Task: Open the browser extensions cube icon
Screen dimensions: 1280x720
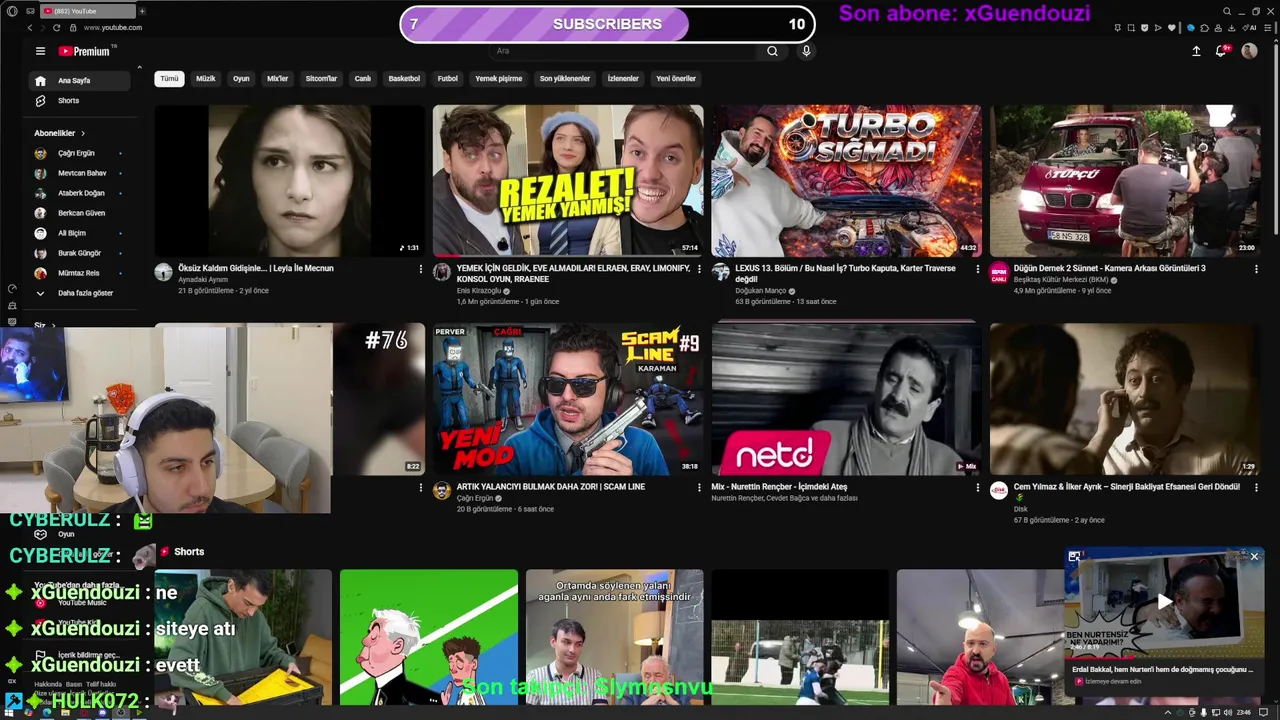Action: (x=1204, y=27)
